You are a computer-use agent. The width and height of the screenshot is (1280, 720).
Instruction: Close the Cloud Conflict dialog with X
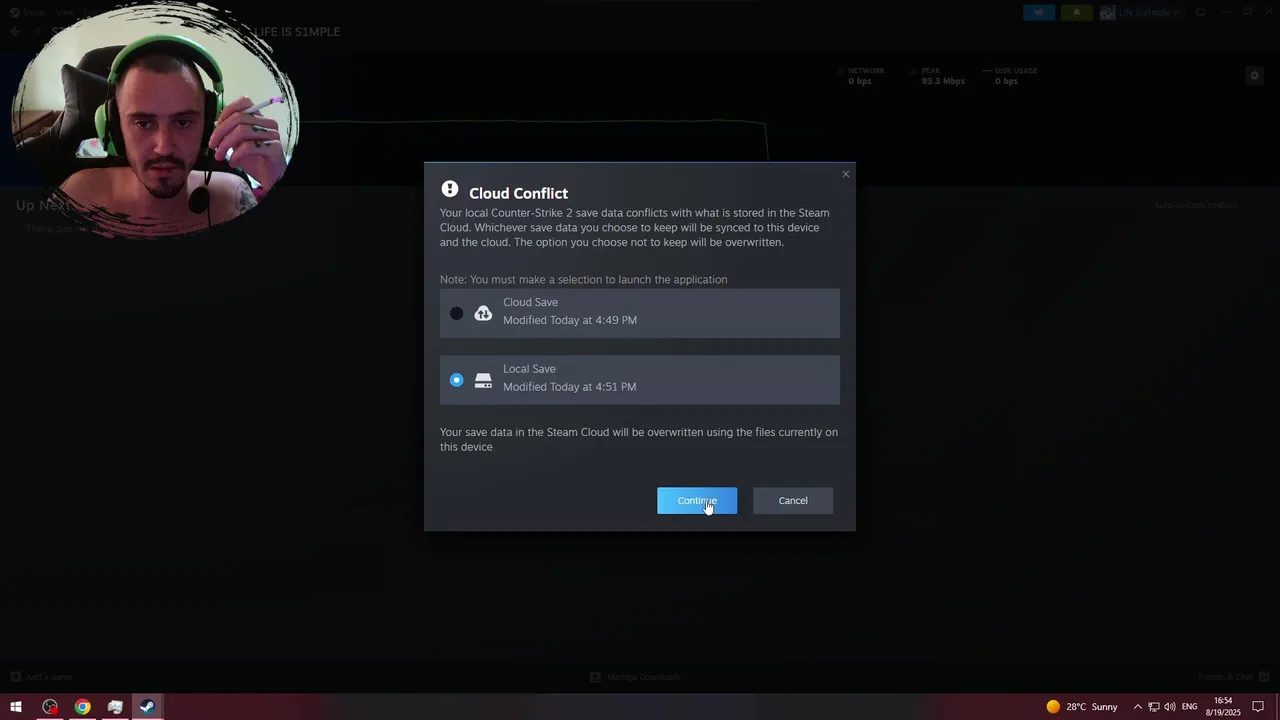845,174
